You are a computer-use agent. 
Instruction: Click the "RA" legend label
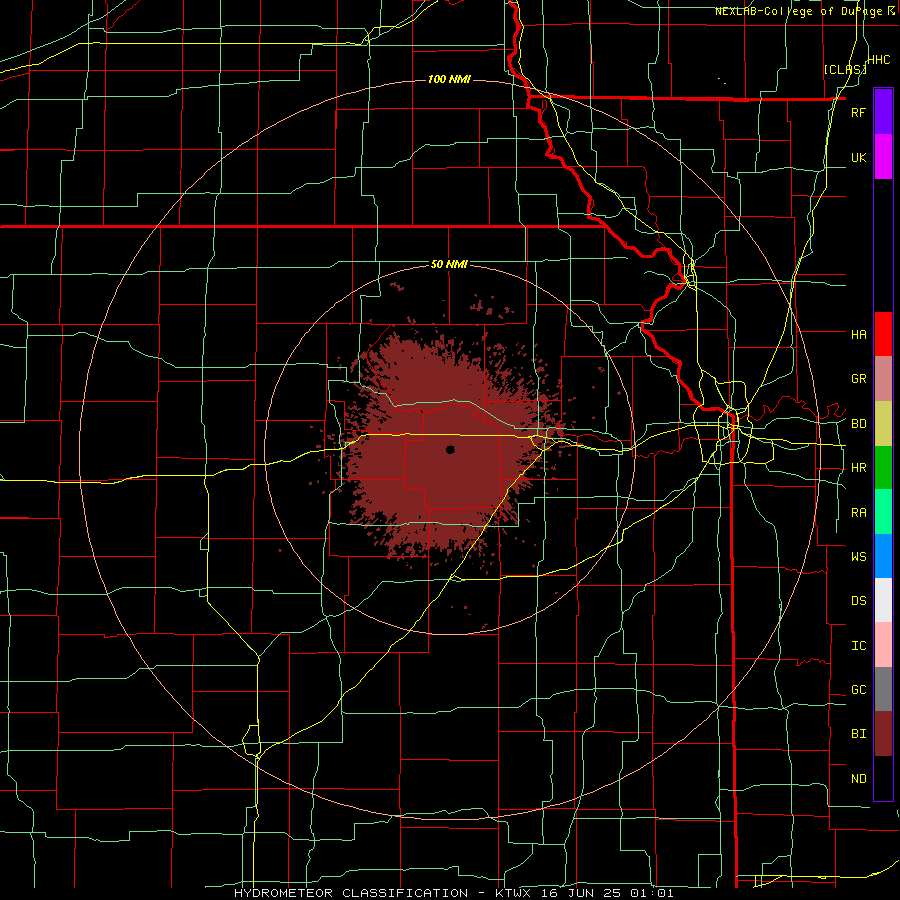coord(858,513)
